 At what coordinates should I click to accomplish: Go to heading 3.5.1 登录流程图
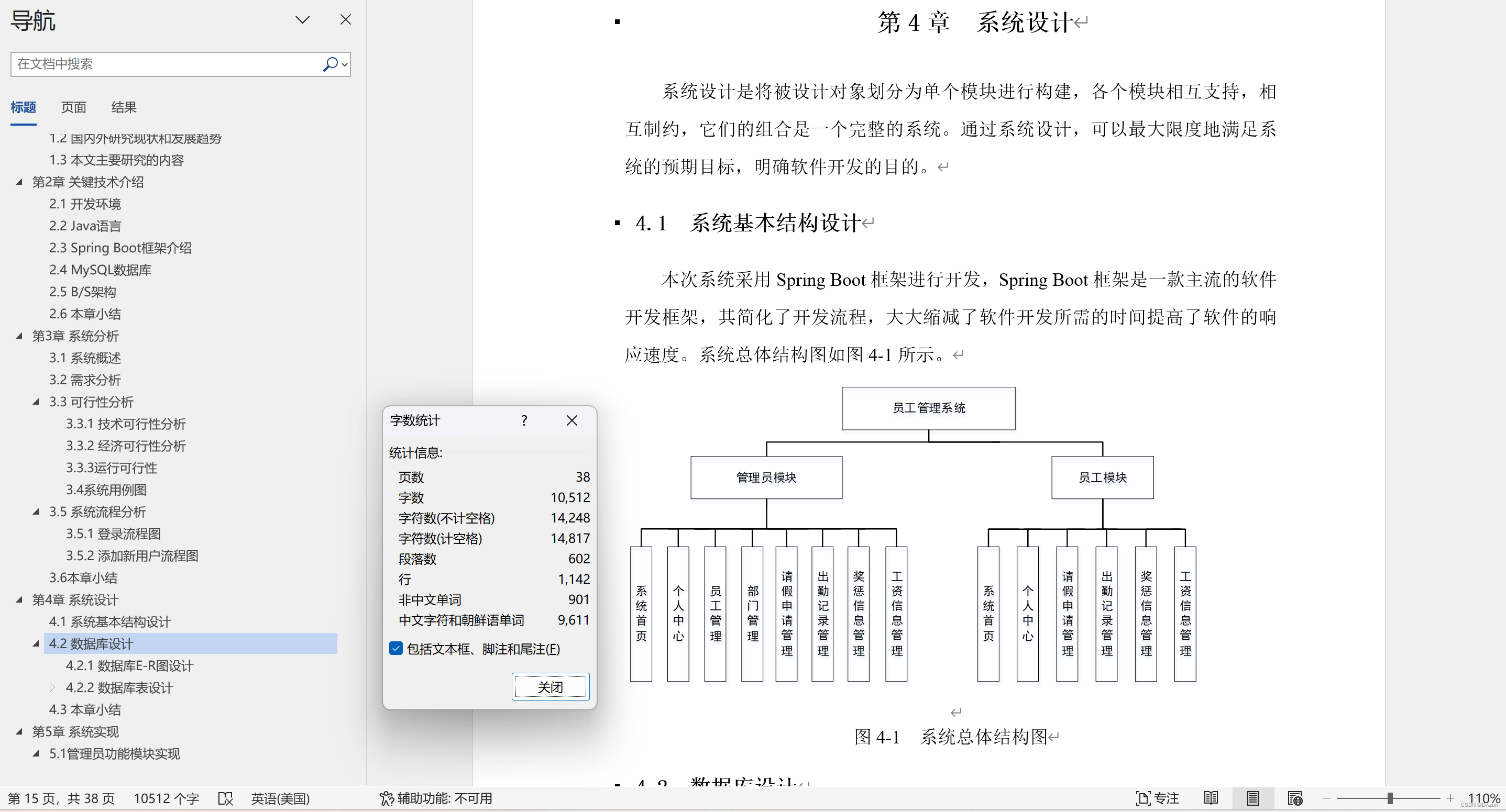tap(113, 534)
